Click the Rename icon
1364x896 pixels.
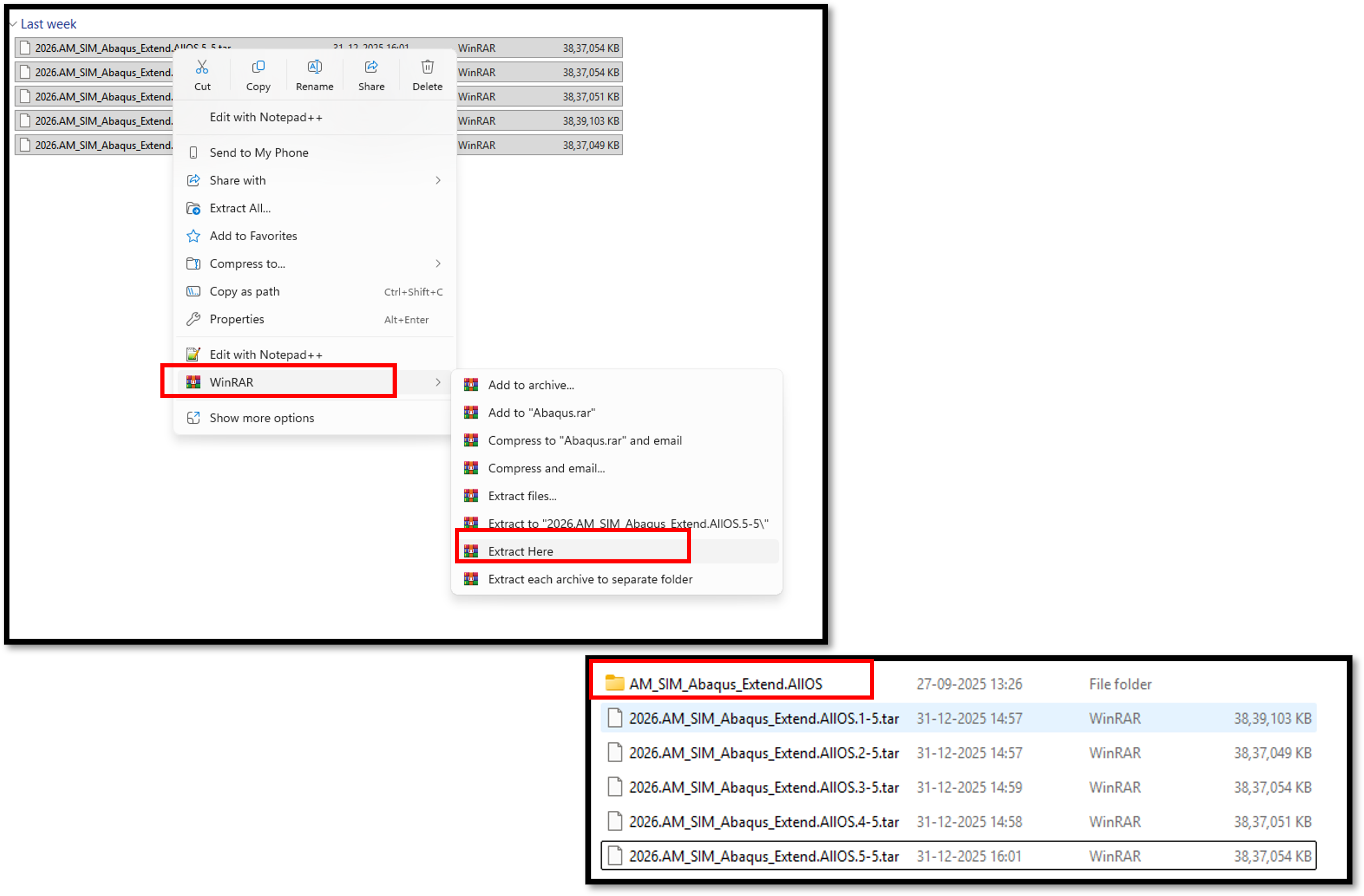pyautogui.click(x=314, y=68)
